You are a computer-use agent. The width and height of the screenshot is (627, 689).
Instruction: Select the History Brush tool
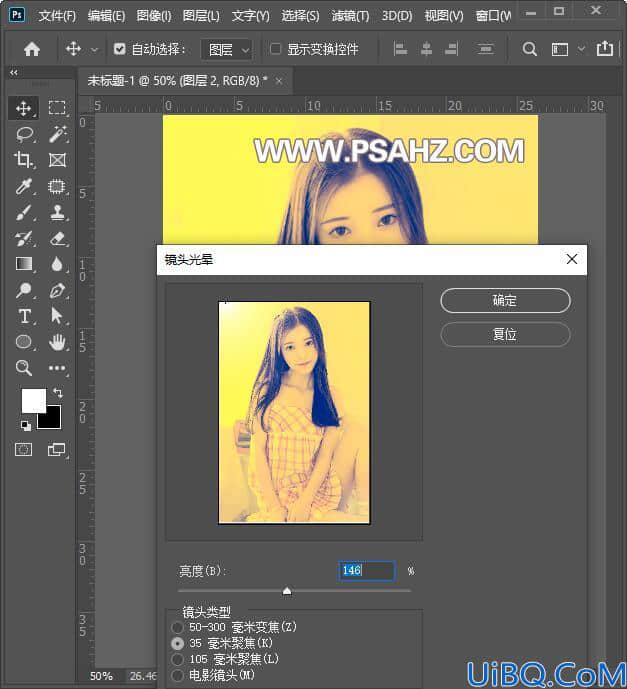[24, 239]
